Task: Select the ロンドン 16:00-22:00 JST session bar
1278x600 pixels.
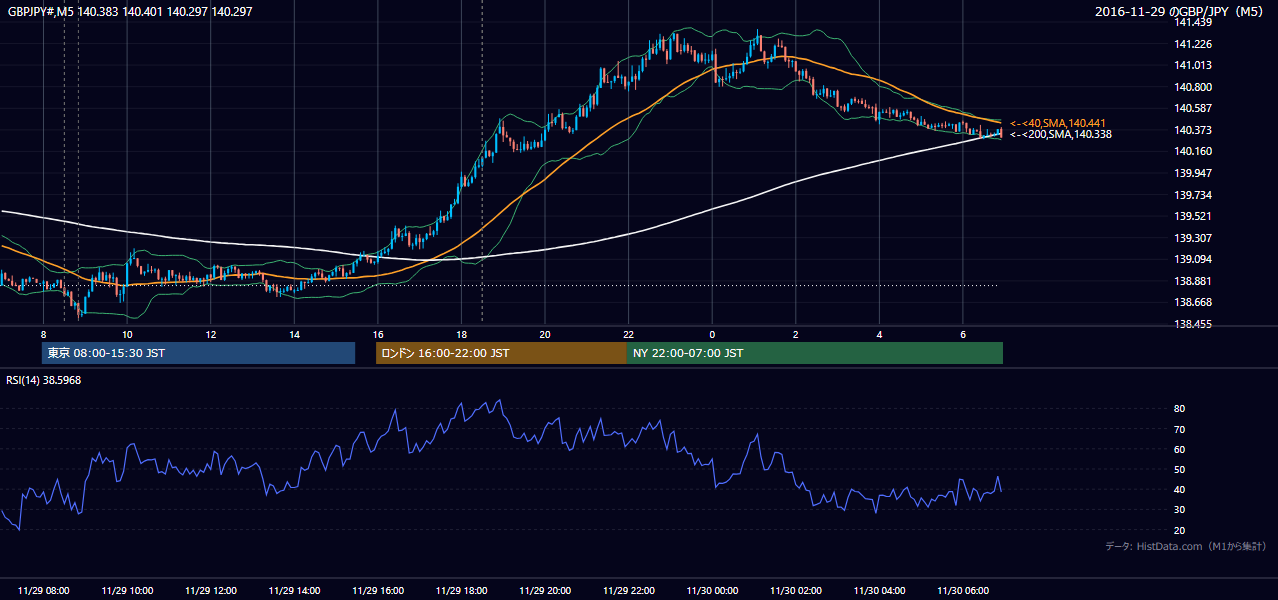Action: pos(501,353)
